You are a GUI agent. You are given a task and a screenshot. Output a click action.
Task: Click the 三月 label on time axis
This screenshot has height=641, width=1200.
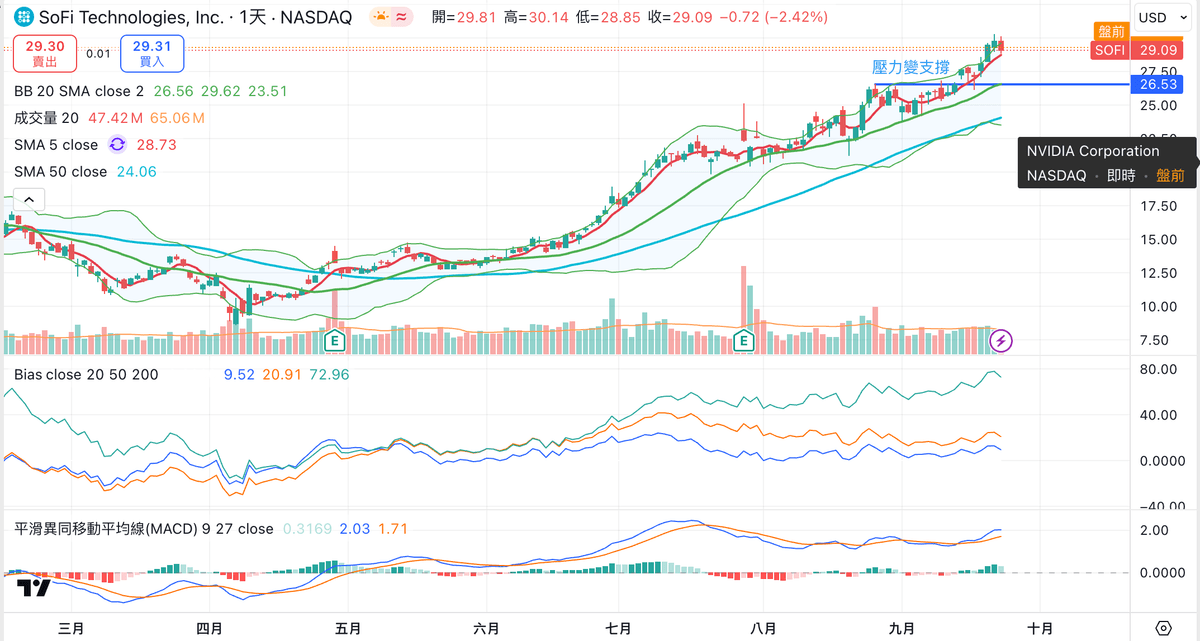(71, 628)
